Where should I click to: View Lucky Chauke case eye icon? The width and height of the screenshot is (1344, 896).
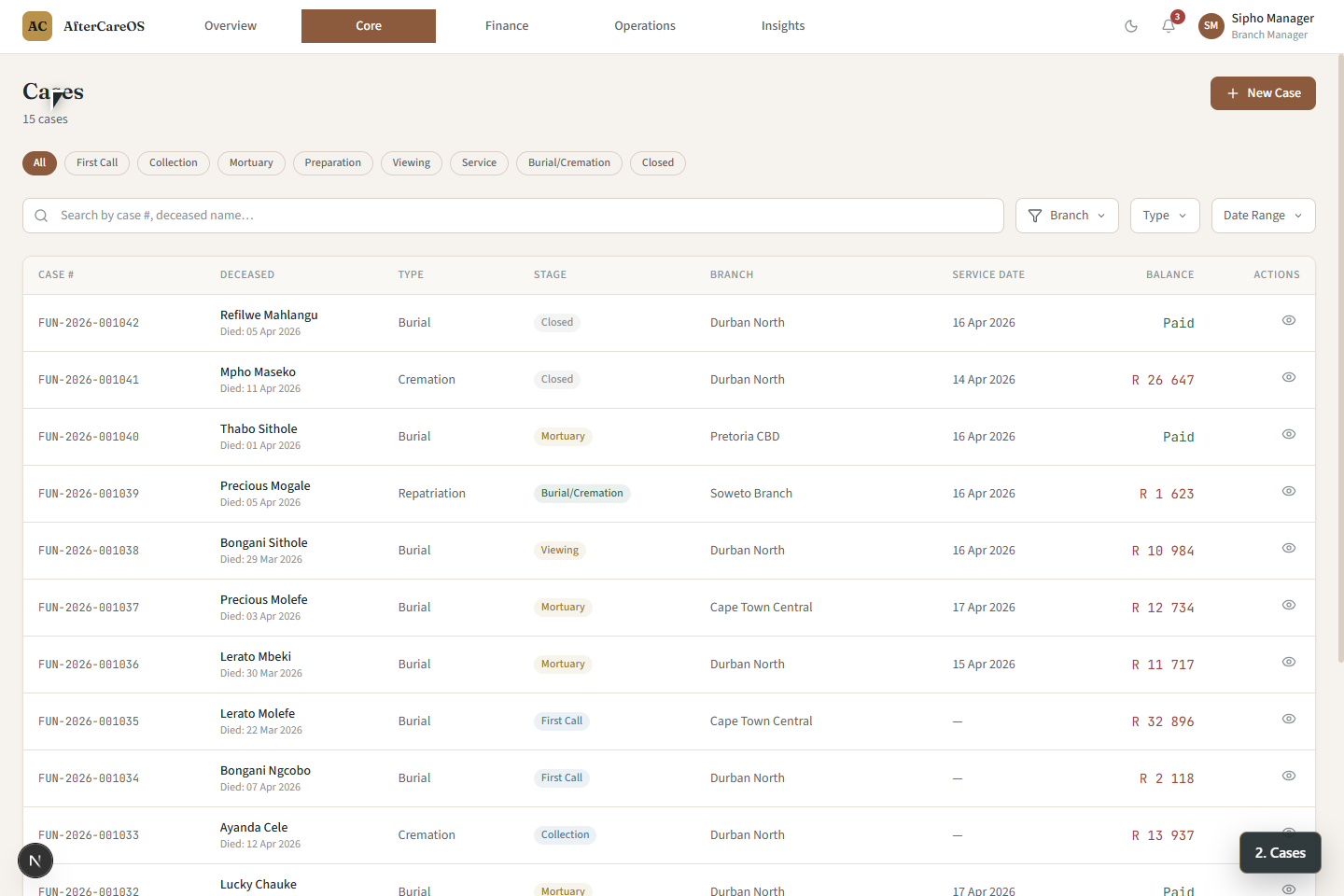[x=1289, y=889]
